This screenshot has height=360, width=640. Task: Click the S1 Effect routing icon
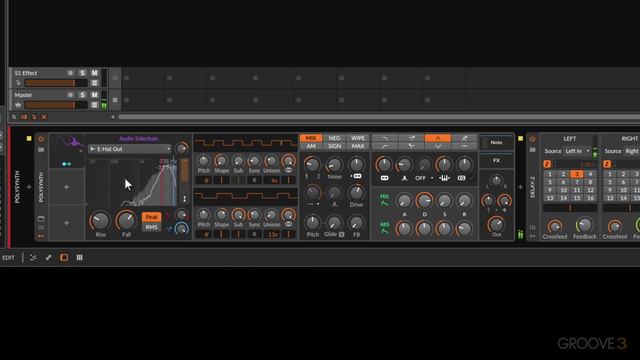[18, 83]
